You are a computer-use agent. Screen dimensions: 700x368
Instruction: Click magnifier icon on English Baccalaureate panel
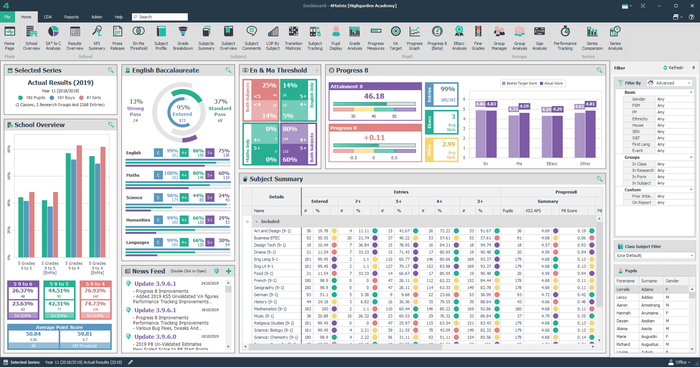pyautogui.click(x=228, y=70)
